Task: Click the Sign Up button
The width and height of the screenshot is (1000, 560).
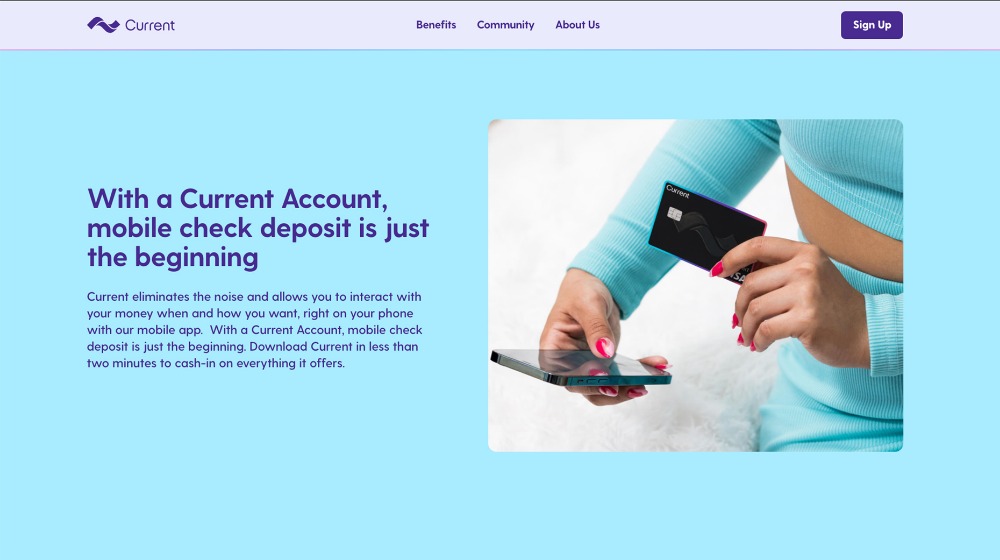Action: click(871, 25)
